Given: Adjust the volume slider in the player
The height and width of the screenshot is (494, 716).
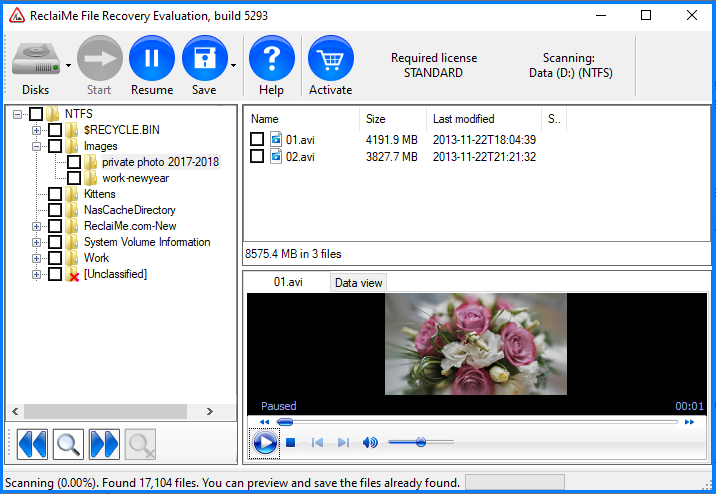Looking at the screenshot, I should point(420,442).
